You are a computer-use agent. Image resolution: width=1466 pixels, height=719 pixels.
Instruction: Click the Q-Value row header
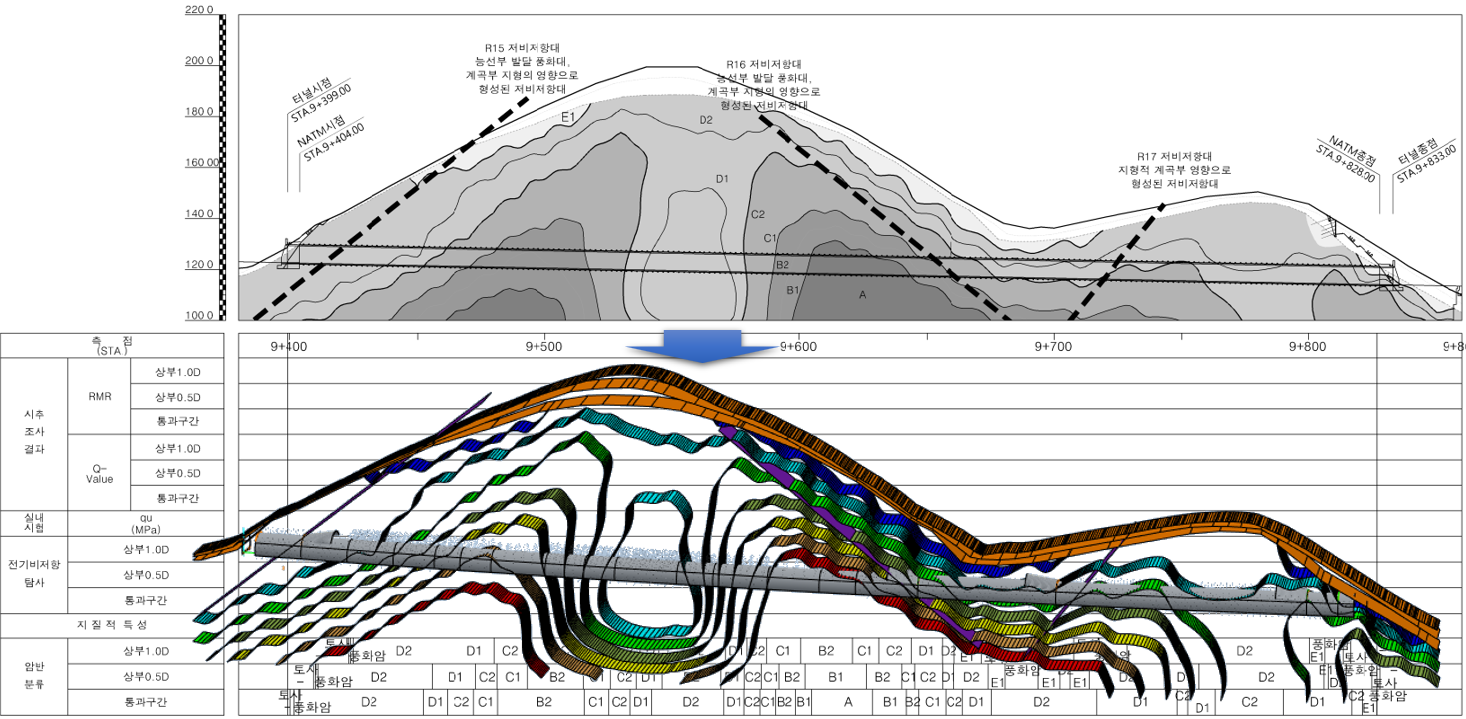(x=100, y=473)
